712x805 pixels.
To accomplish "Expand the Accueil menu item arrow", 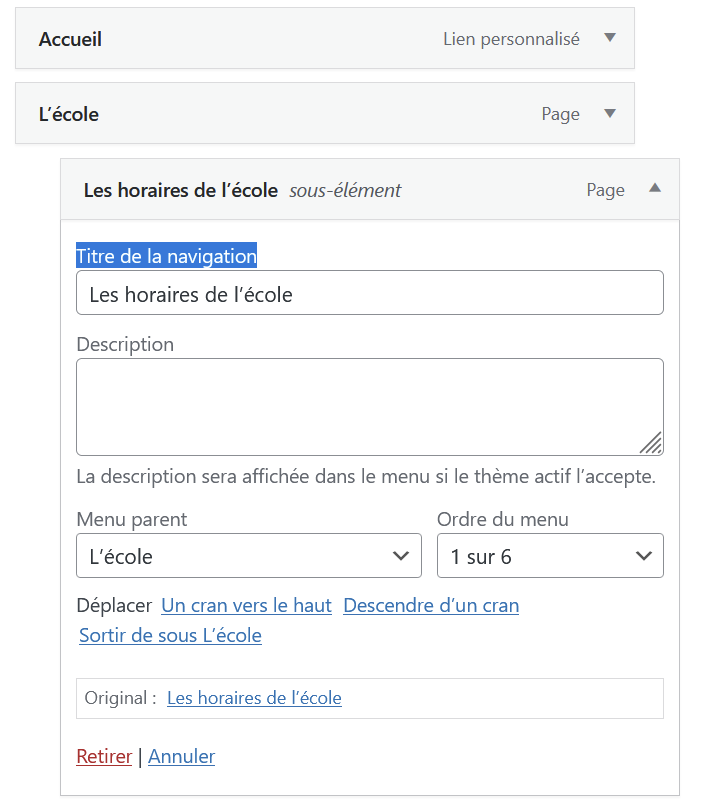I will [x=609, y=37].
